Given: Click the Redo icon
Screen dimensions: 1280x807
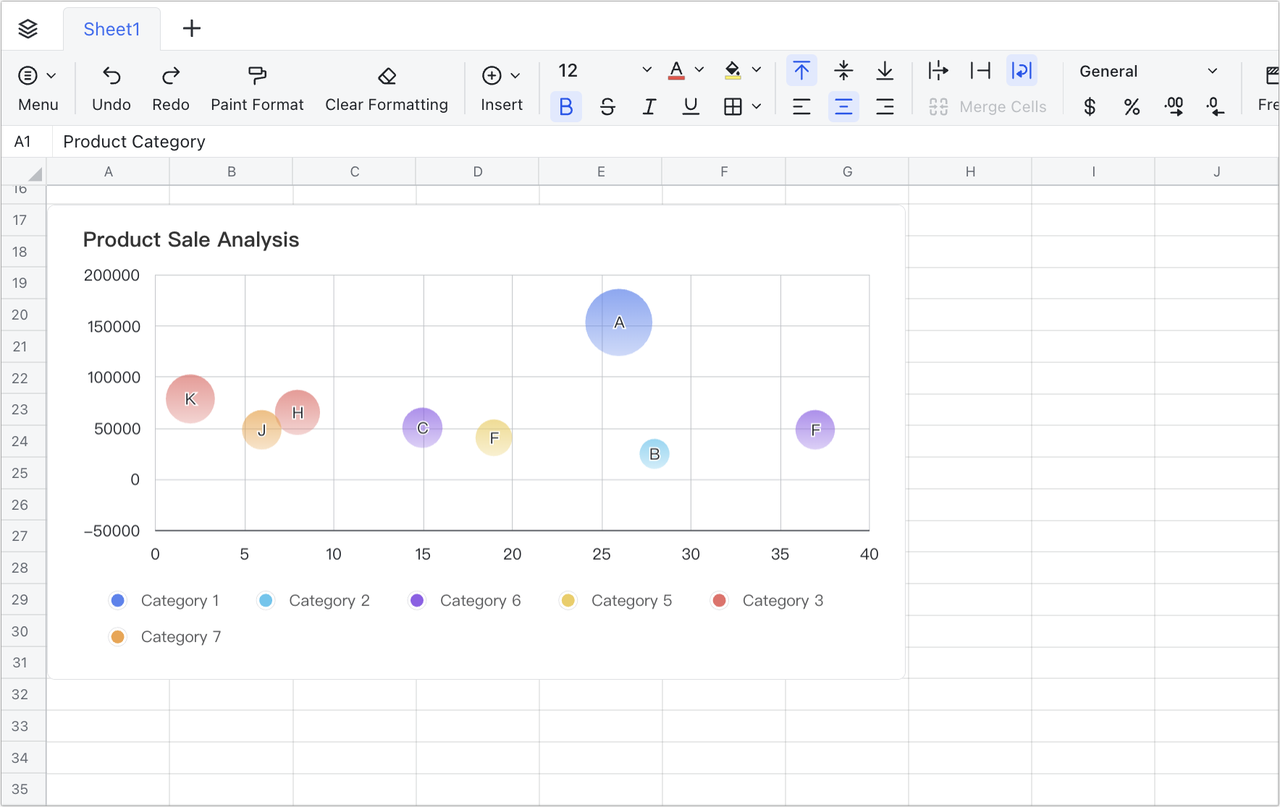Looking at the screenshot, I should [171, 76].
